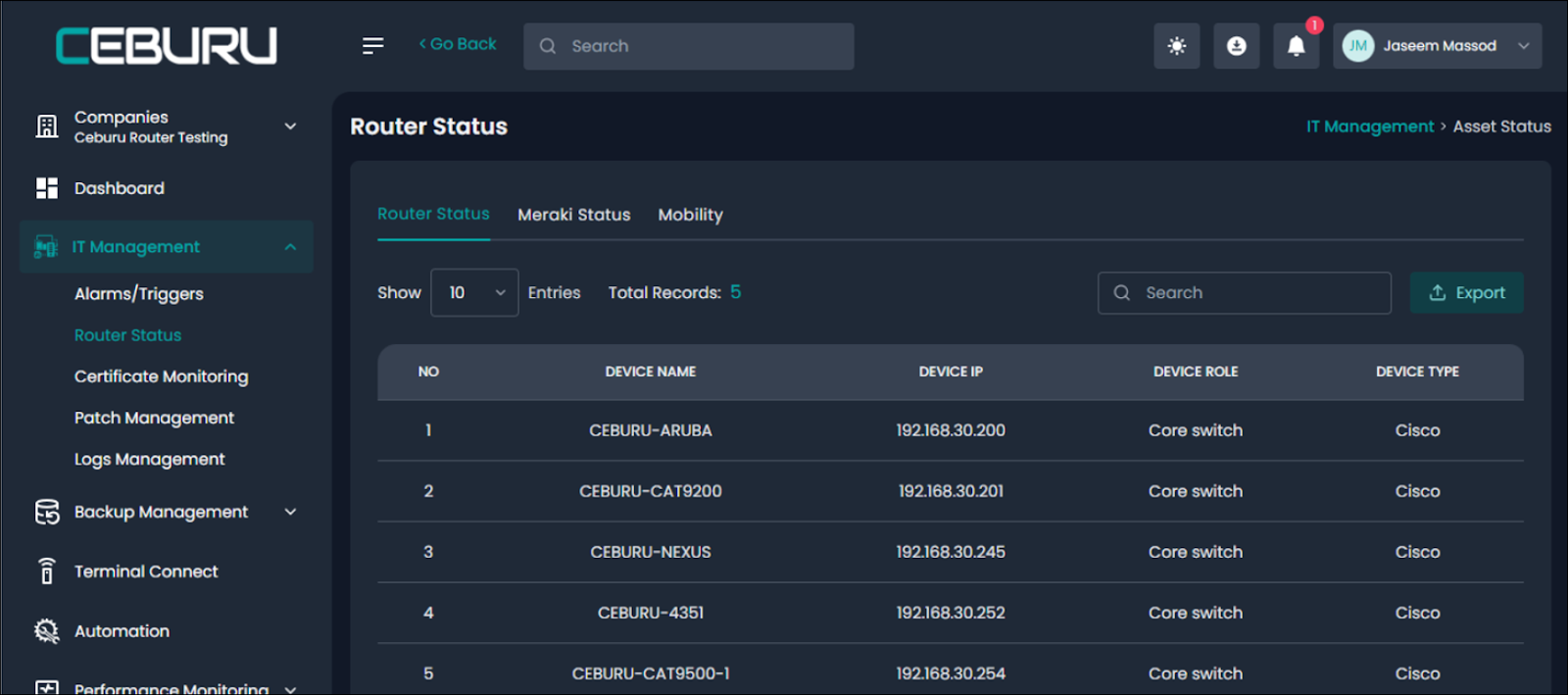
Task: Click the JM user avatar
Action: tap(1358, 46)
